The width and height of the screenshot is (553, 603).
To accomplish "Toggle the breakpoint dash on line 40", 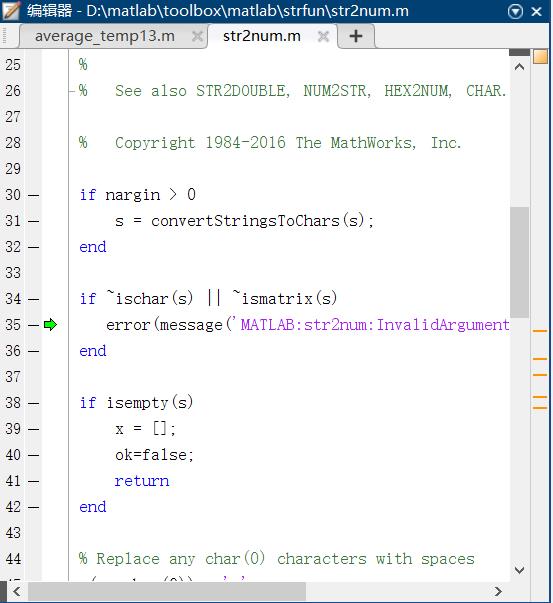I will (33, 455).
